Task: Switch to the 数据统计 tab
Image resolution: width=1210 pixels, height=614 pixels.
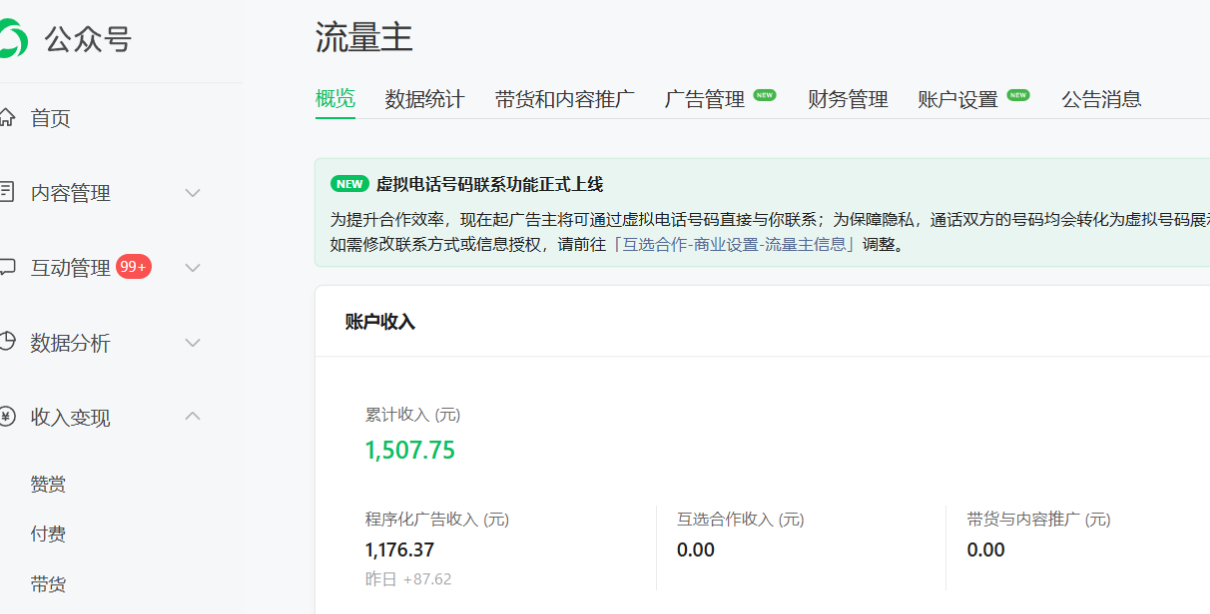Action: pyautogui.click(x=424, y=99)
